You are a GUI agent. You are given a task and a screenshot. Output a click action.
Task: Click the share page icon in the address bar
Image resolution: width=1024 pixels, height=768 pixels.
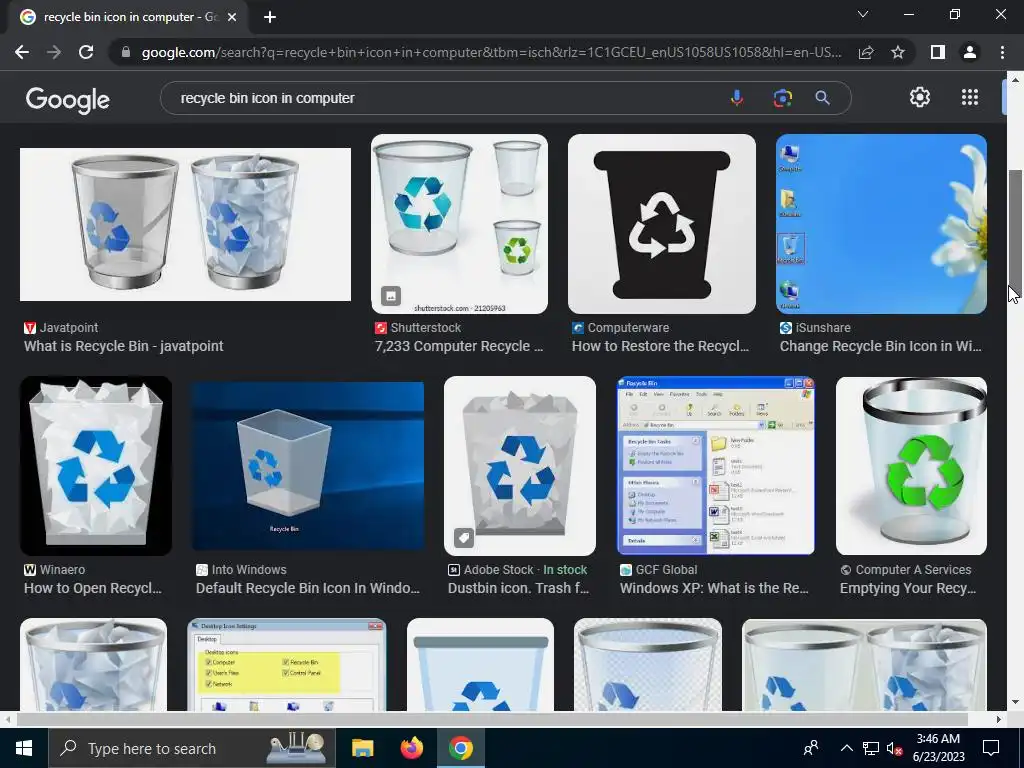click(866, 52)
